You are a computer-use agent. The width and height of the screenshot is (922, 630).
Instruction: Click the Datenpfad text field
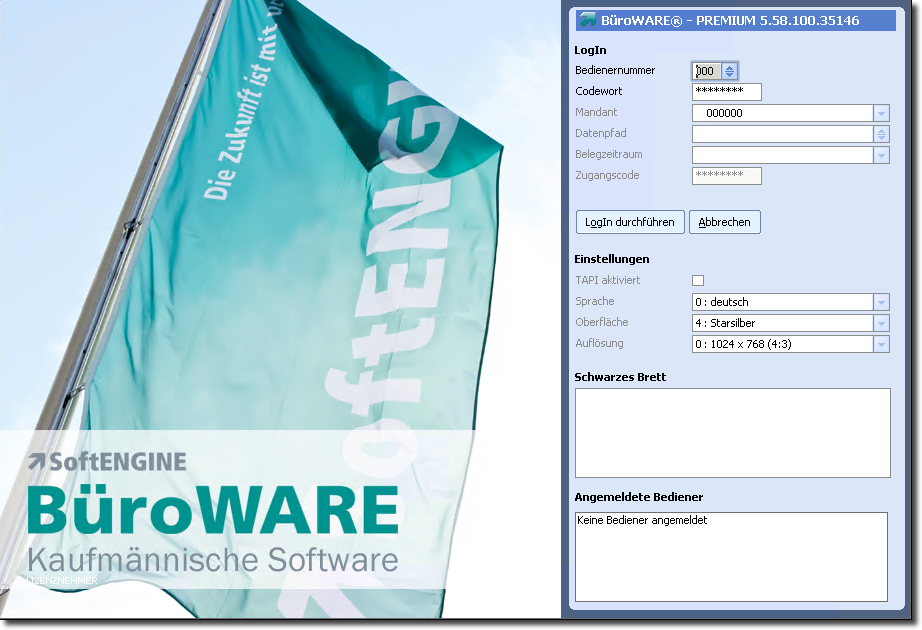[x=782, y=134]
